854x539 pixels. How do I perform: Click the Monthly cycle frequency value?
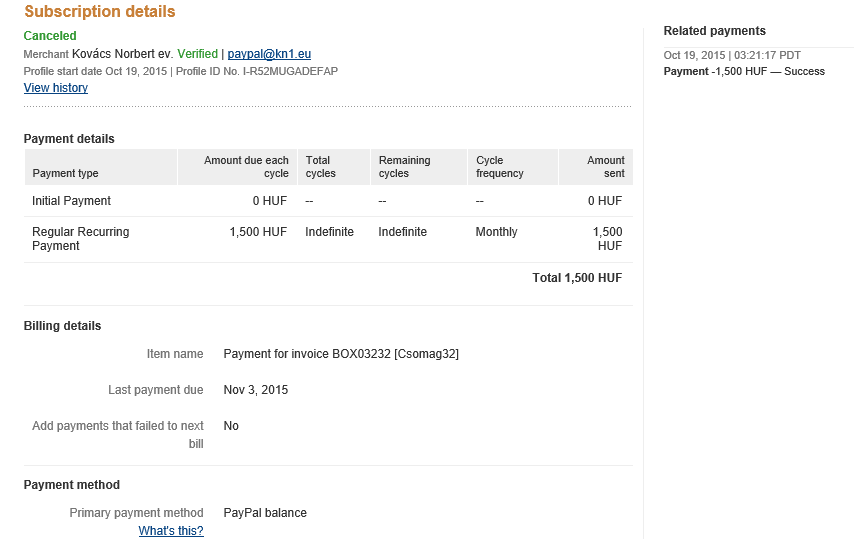coord(497,232)
